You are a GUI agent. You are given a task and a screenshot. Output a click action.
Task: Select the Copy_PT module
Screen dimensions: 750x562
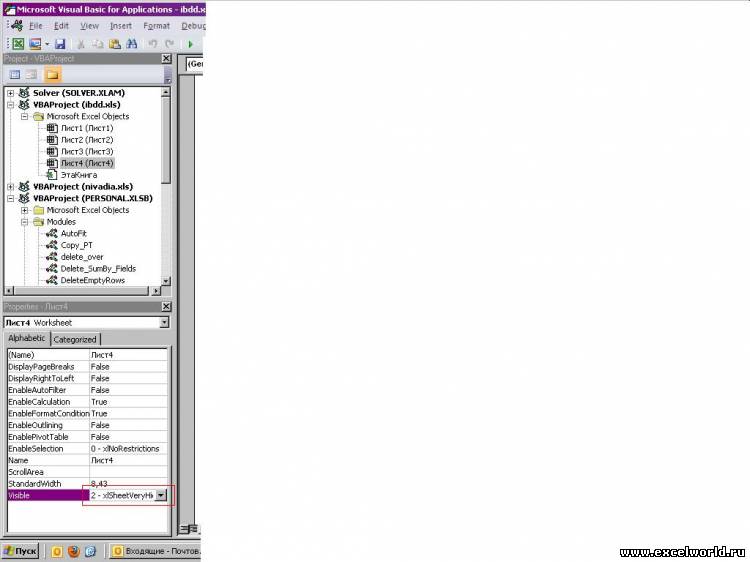click(x=77, y=245)
